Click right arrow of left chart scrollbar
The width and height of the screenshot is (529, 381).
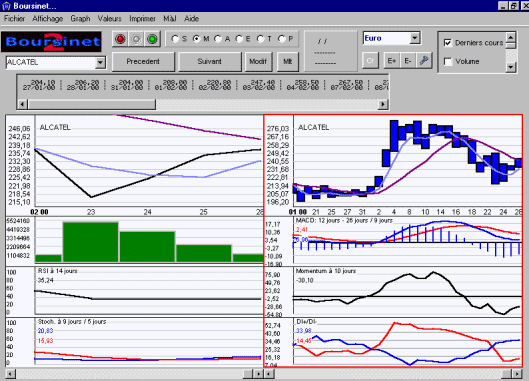click(258, 374)
